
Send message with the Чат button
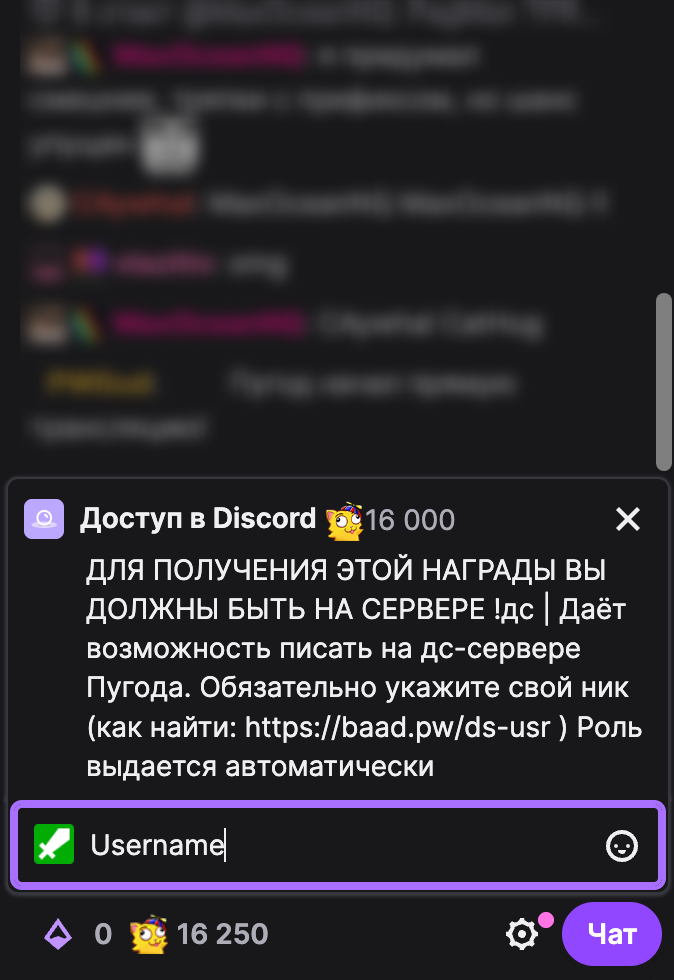click(x=611, y=934)
